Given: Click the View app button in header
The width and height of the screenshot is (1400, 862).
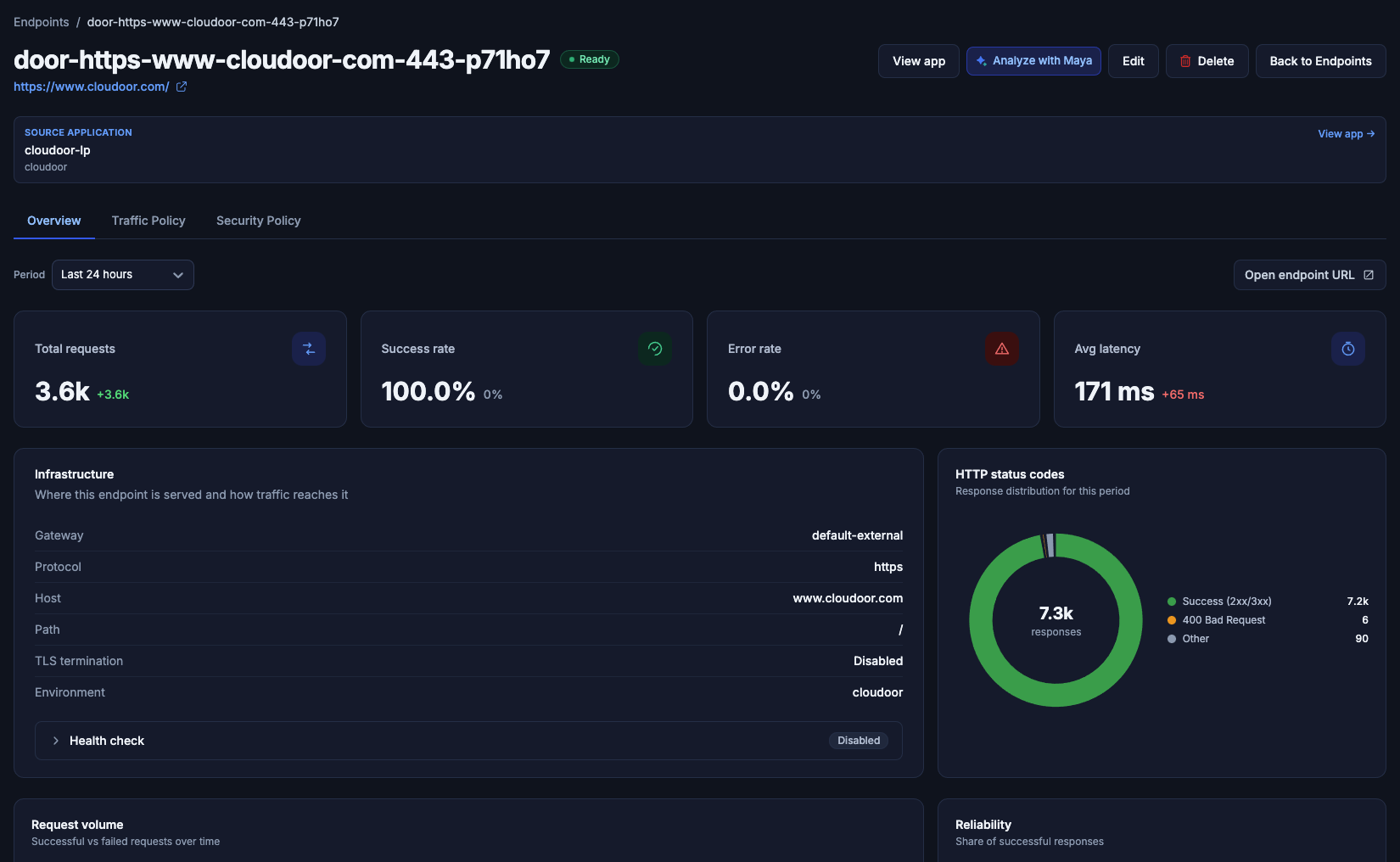Looking at the screenshot, I should pyautogui.click(x=919, y=61).
